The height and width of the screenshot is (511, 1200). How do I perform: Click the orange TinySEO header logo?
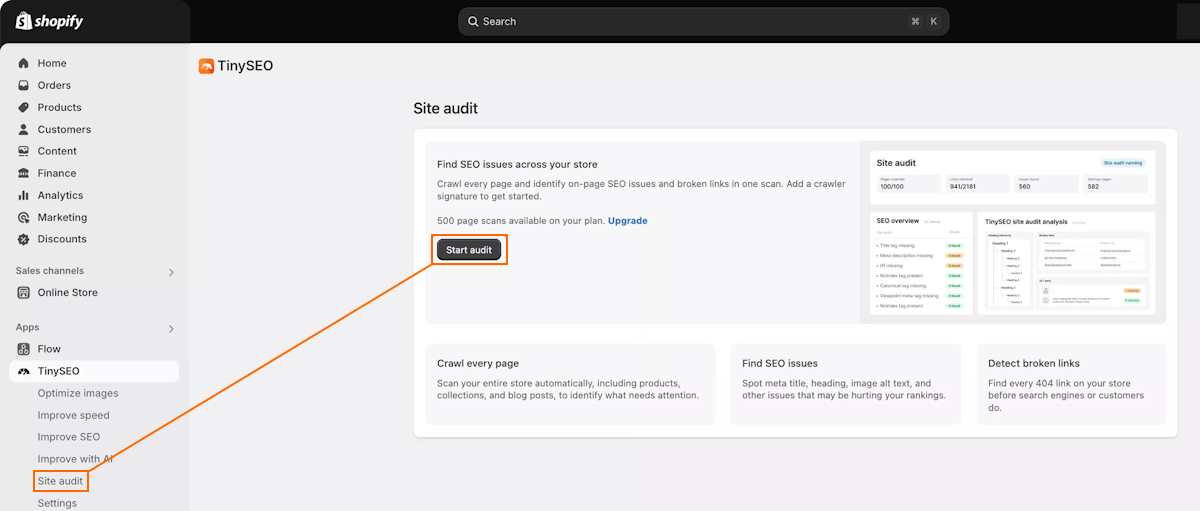206,66
